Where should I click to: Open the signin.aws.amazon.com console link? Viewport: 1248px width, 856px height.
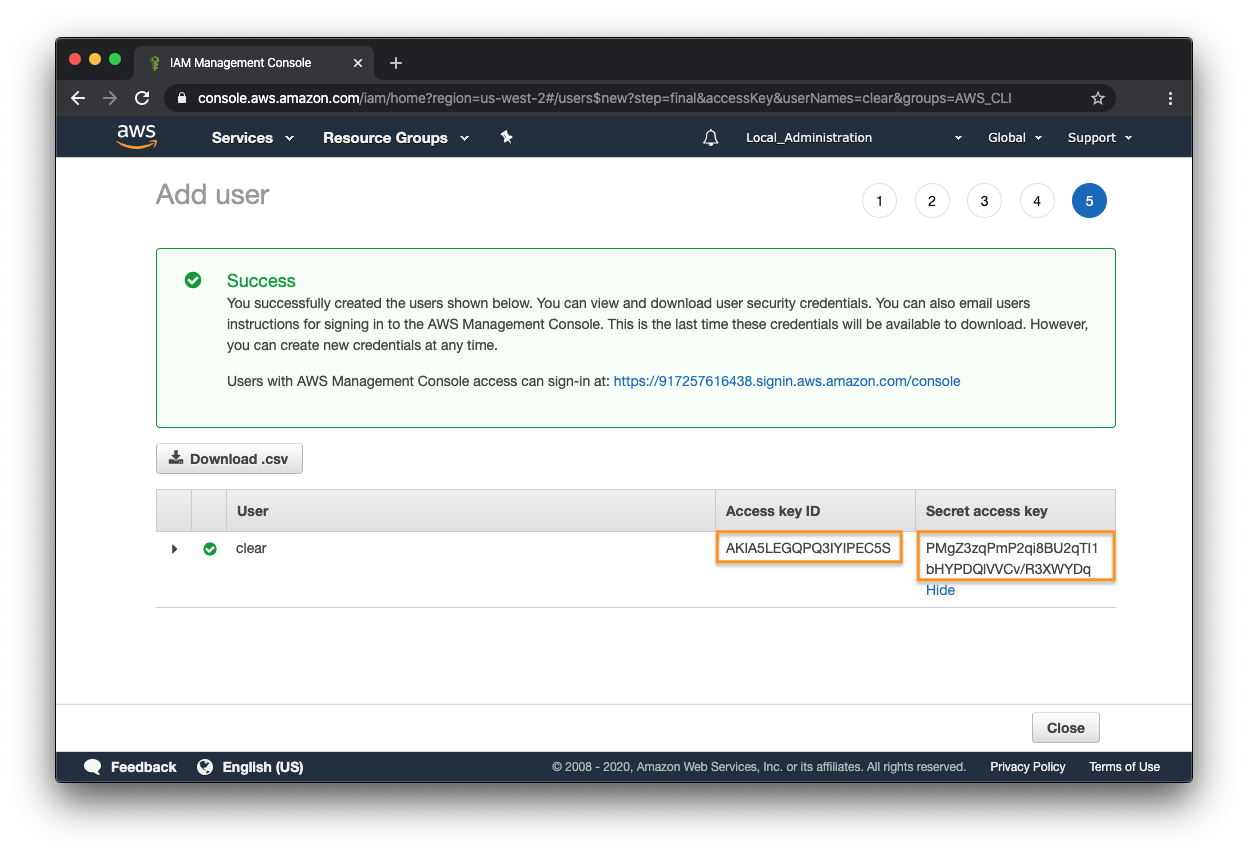pos(787,381)
